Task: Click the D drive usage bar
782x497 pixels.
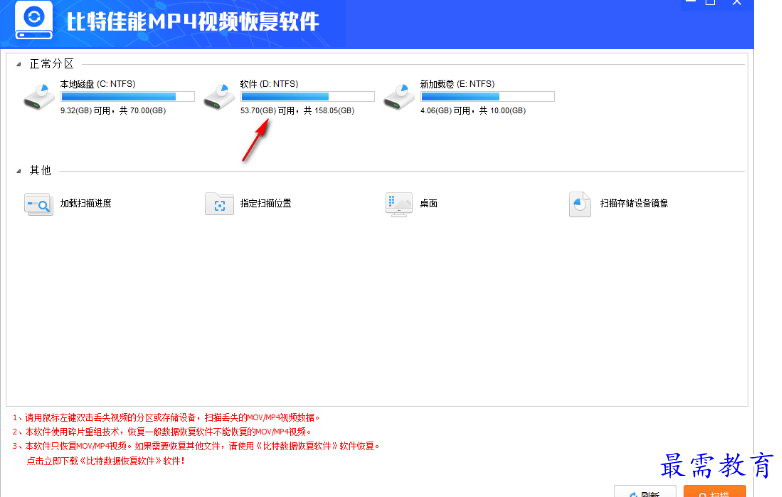Action: [x=308, y=97]
